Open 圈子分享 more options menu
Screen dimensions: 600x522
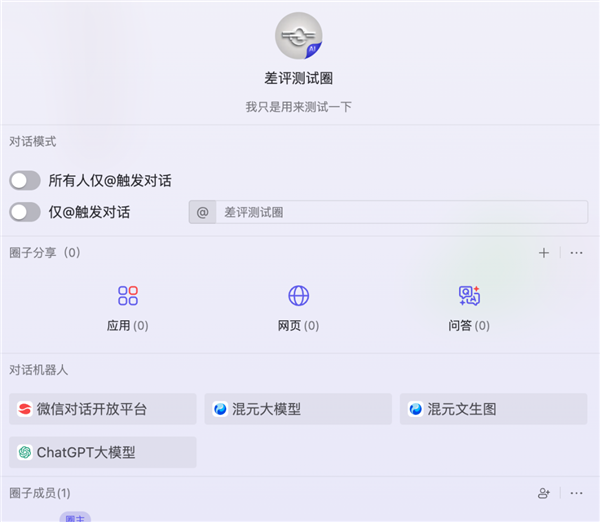point(576,253)
